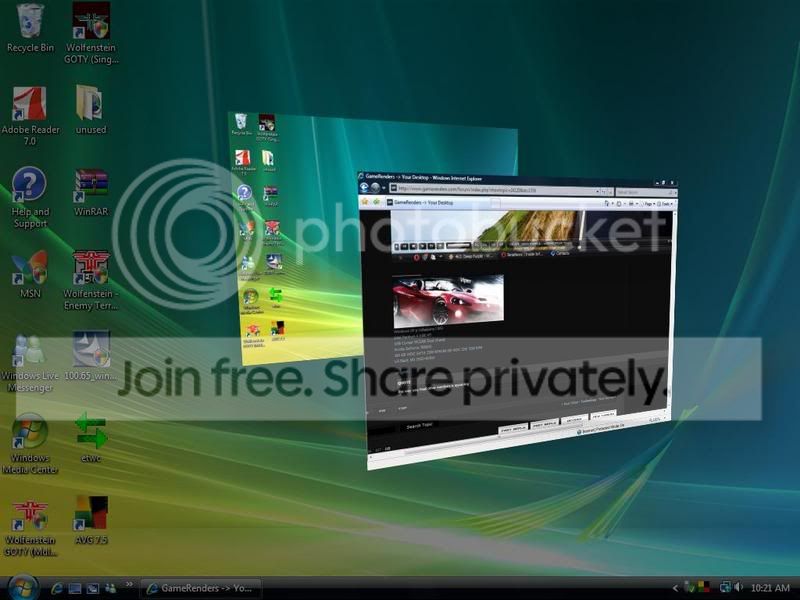Open Help and Support shortcut
800x600 pixels.
30,197
